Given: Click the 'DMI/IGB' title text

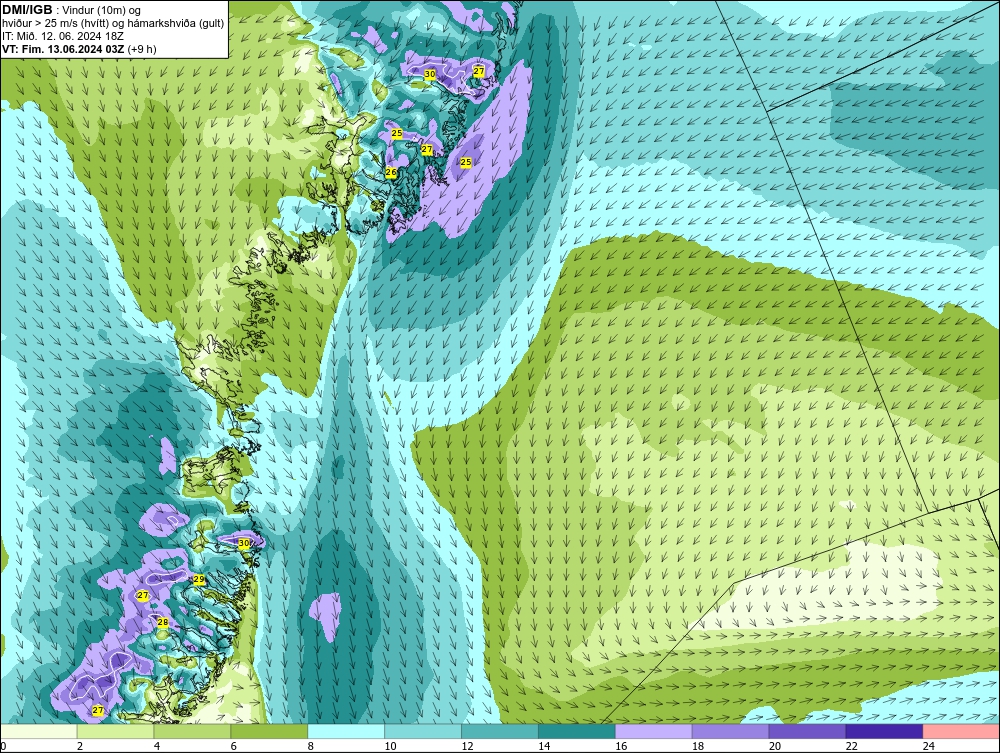Looking at the screenshot, I should 27,10.
